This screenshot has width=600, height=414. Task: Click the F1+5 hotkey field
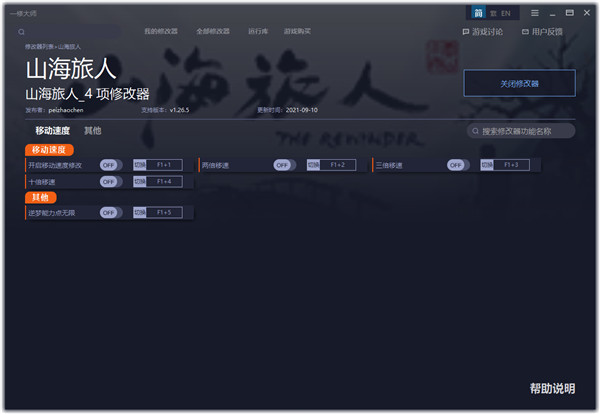tap(164, 212)
